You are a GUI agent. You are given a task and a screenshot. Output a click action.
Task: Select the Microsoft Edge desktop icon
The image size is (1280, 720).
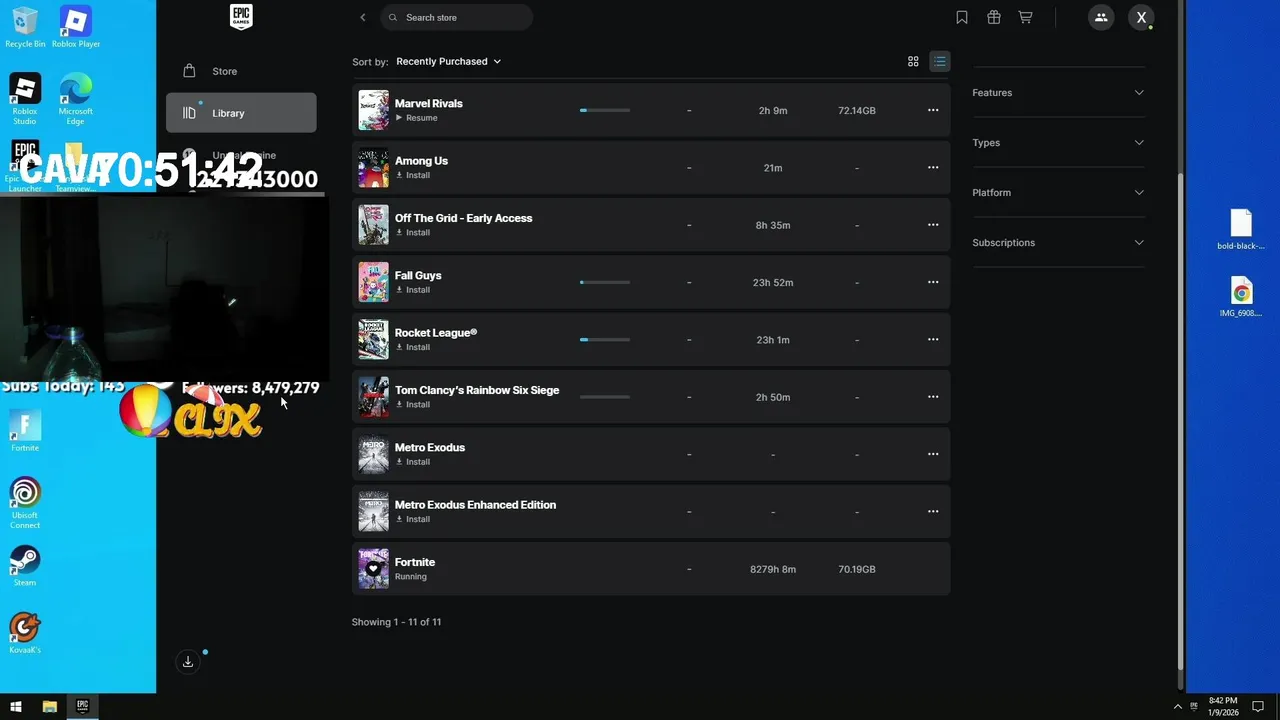76,98
